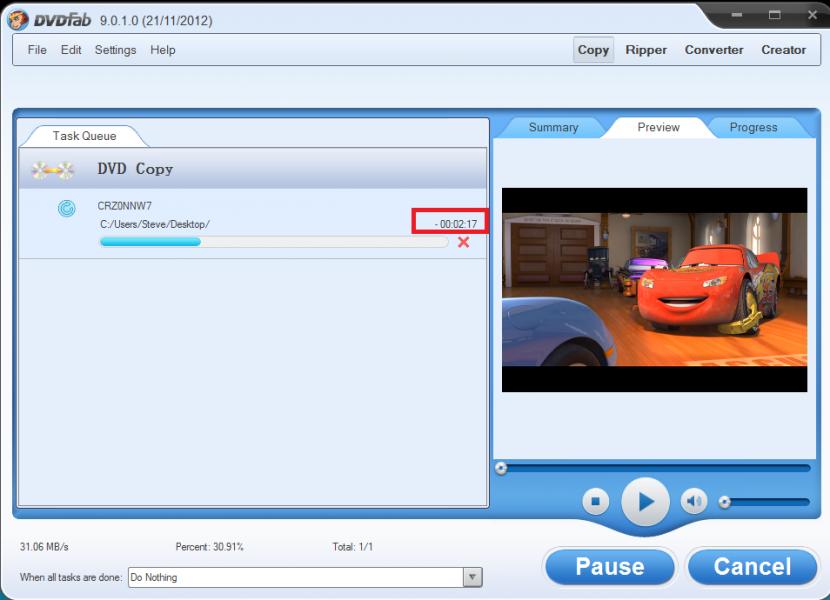Open the Progress tab
Image resolution: width=830 pixels, height=600 pixels.
coord(753,128)
